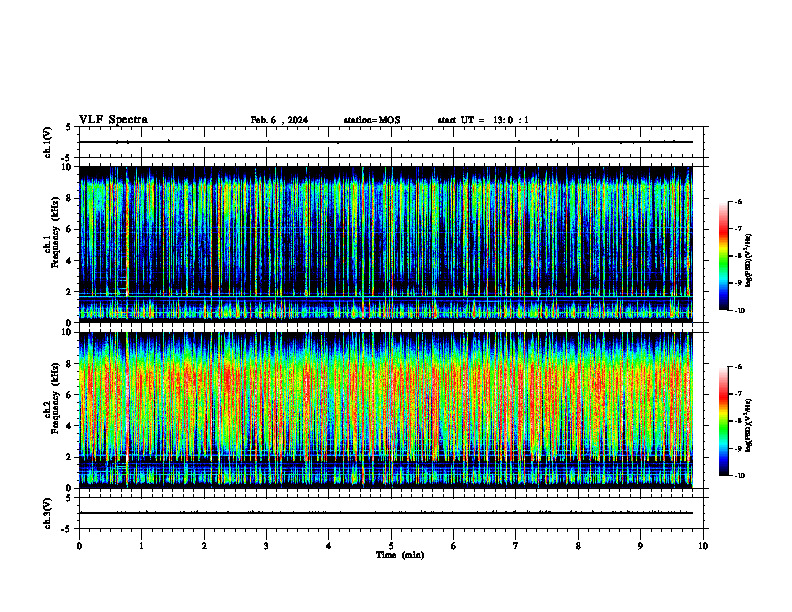Image resolution: width=792 pixels, height=612 pixels.
Task: Click the "ch.3(V)" axis label
Action: (47, 513)
